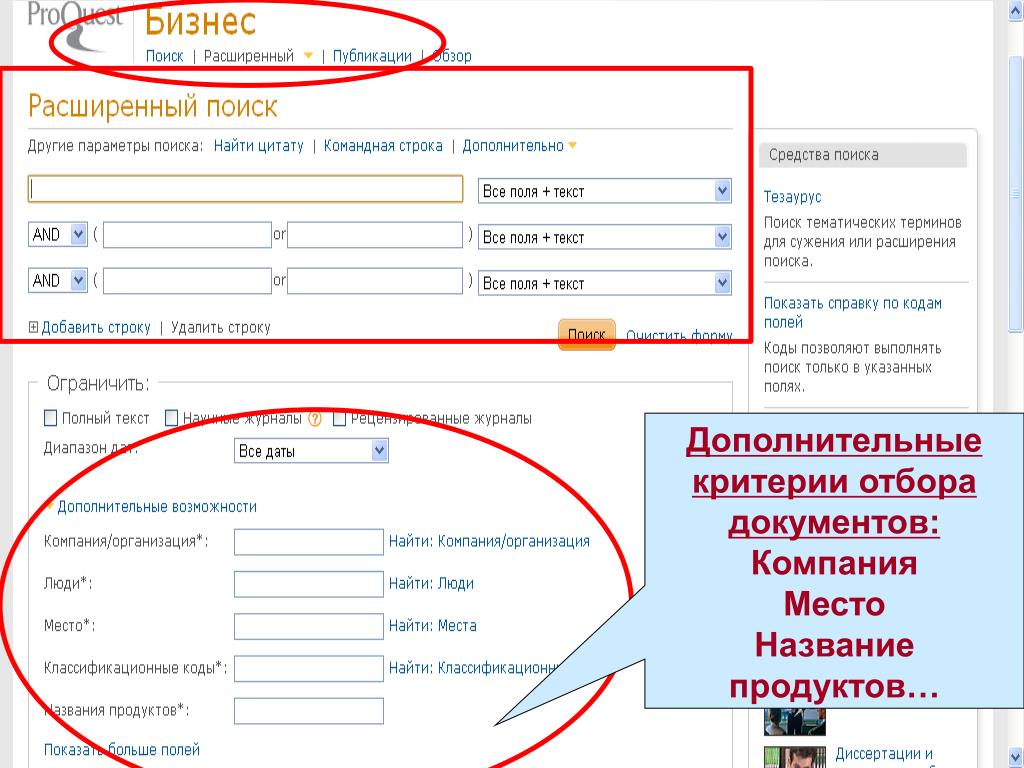Viewport: 1024px width, 768px height.
Task: Enable the Полный текст checkbox
Action: point(50,418)
